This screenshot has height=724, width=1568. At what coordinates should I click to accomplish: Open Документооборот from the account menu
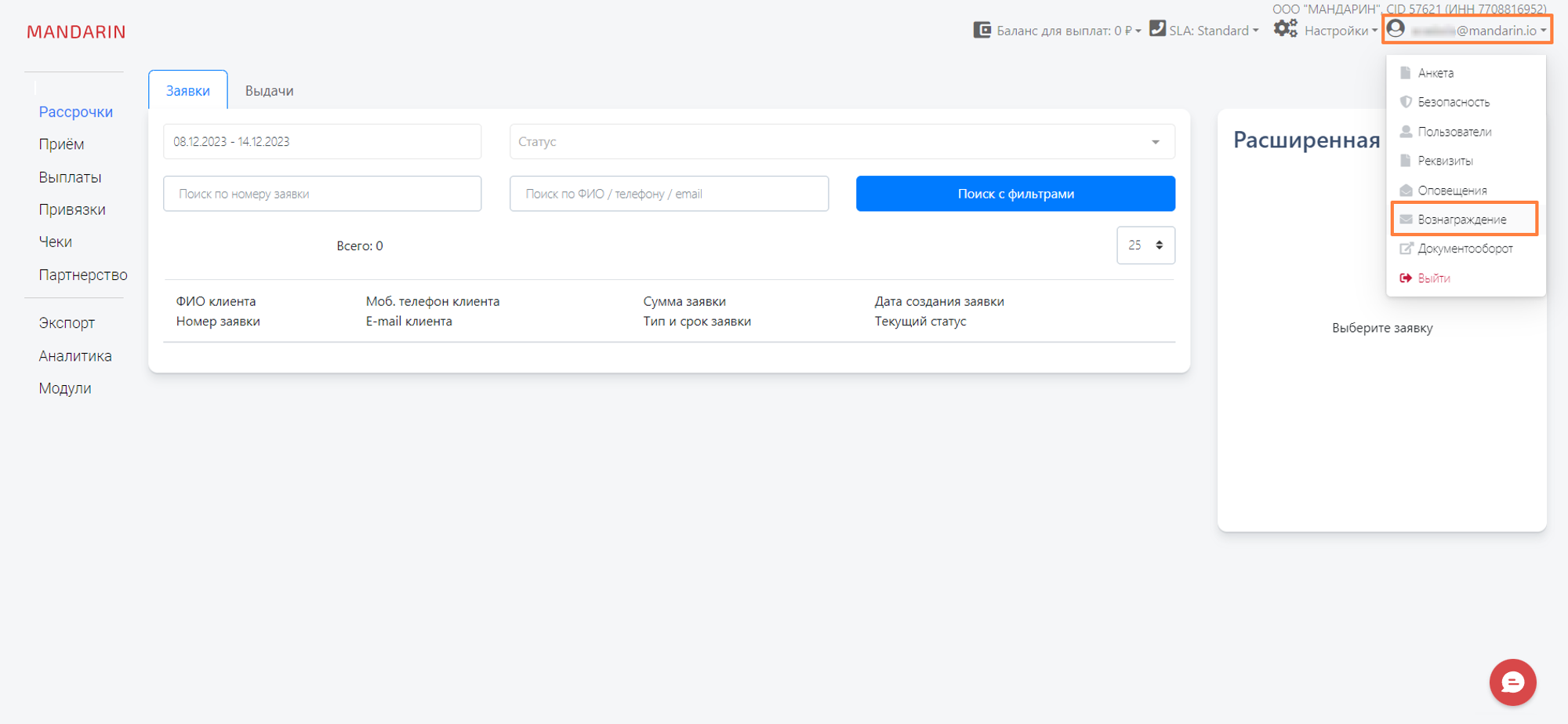pyautogui.click(x=1465, y=249)
